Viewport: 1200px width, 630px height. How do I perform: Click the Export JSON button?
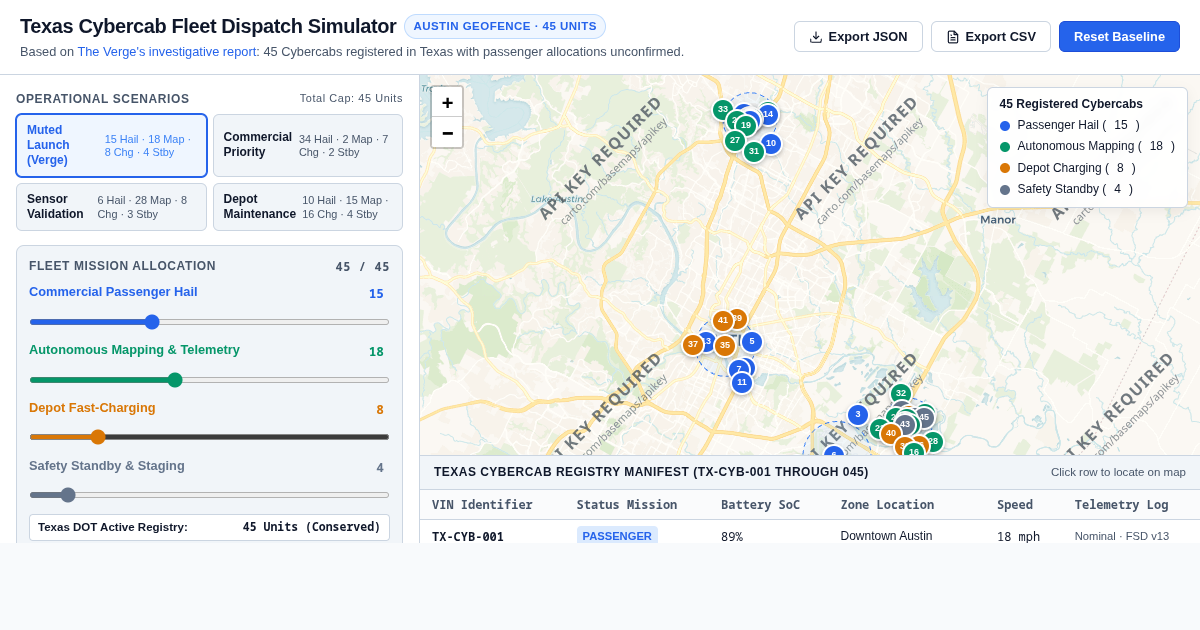[x=858, y=37]
